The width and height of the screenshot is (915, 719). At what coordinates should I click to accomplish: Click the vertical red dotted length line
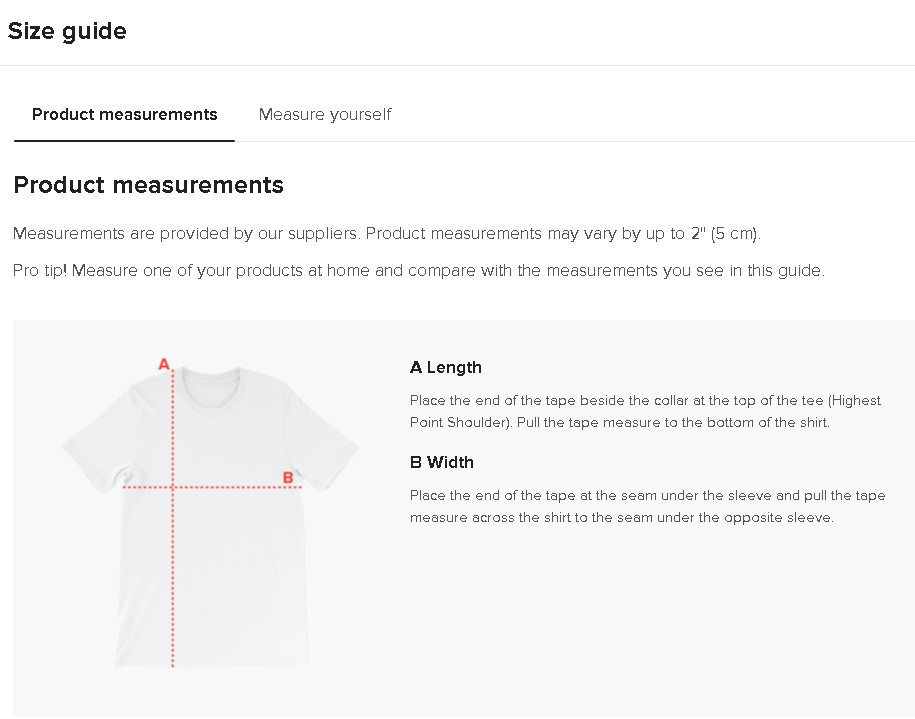tap(173, 580)
